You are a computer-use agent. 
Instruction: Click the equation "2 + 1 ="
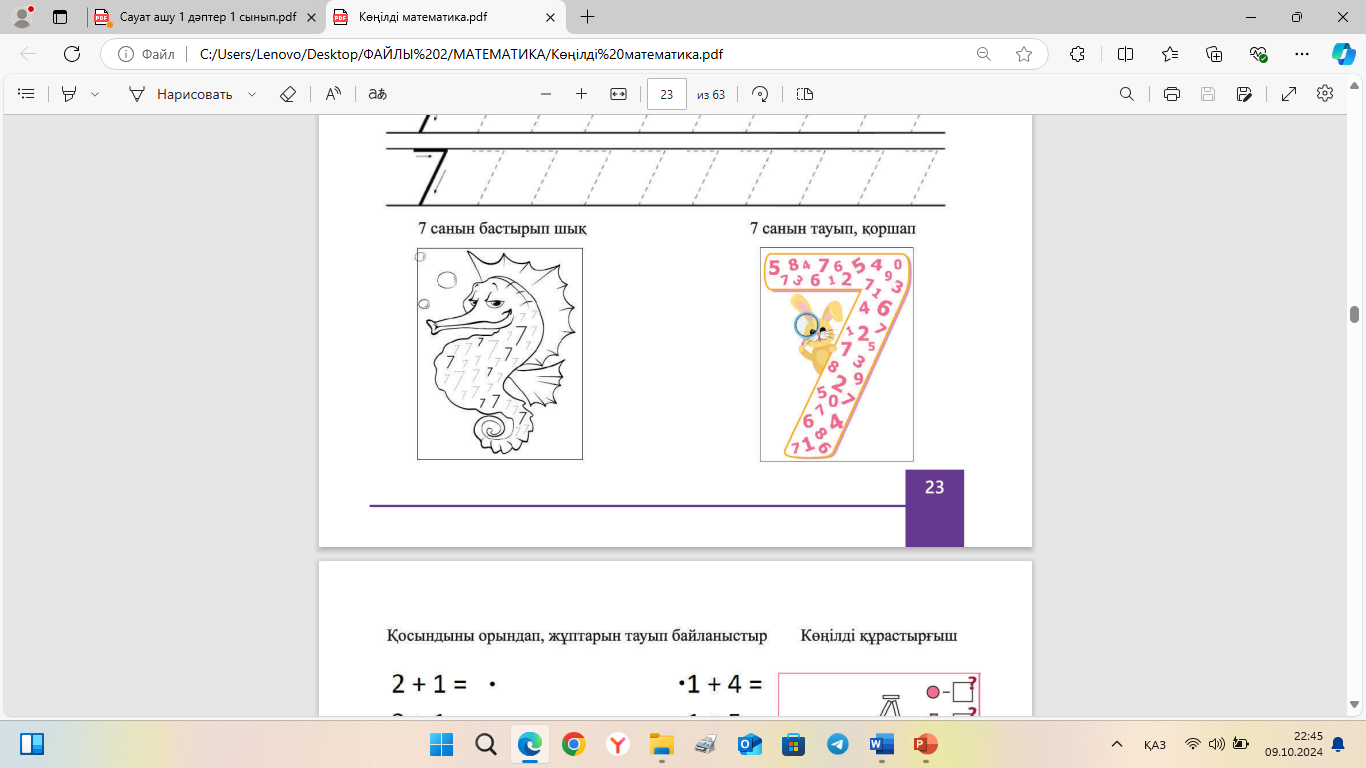coord(430,685)
